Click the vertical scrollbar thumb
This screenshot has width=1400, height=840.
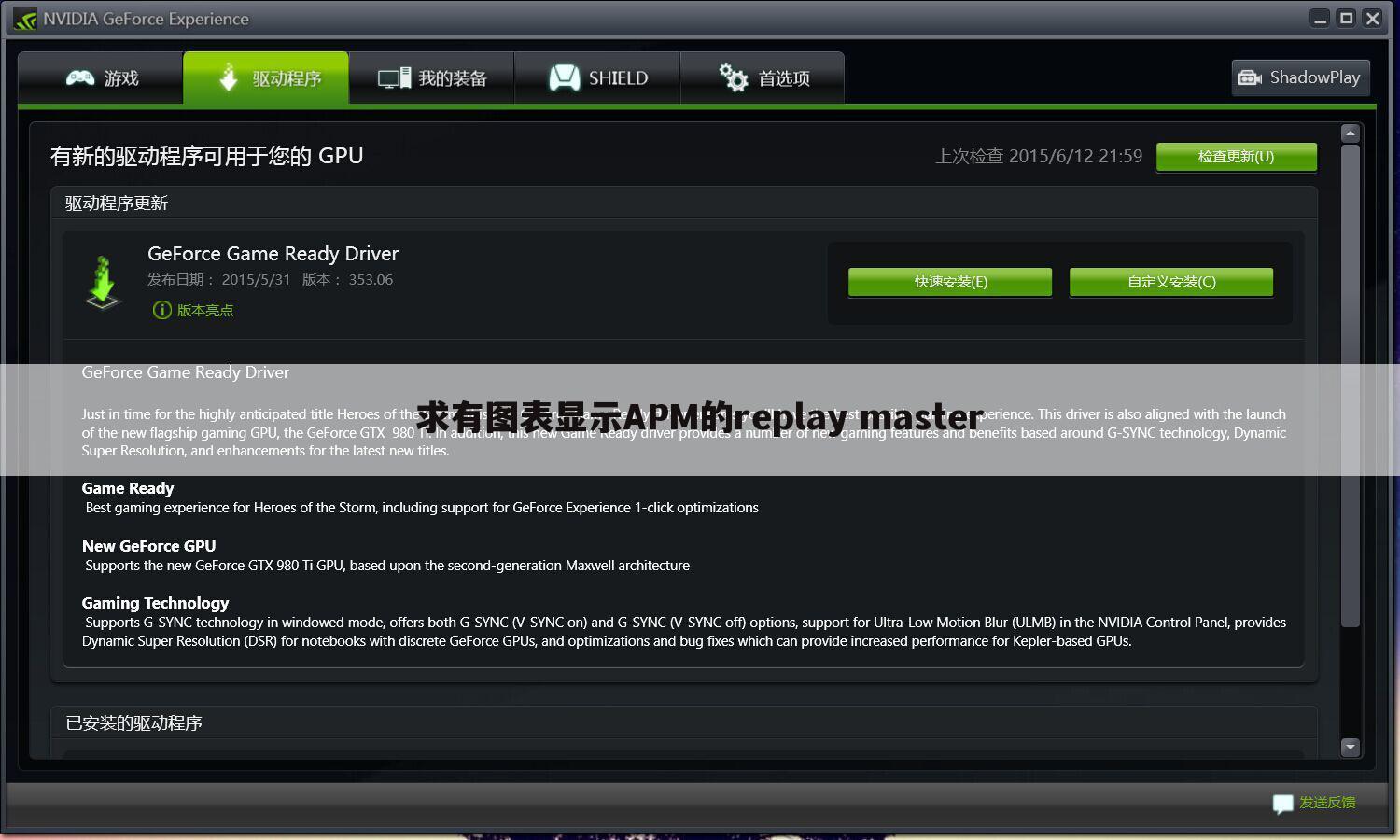coord(1350,385)
